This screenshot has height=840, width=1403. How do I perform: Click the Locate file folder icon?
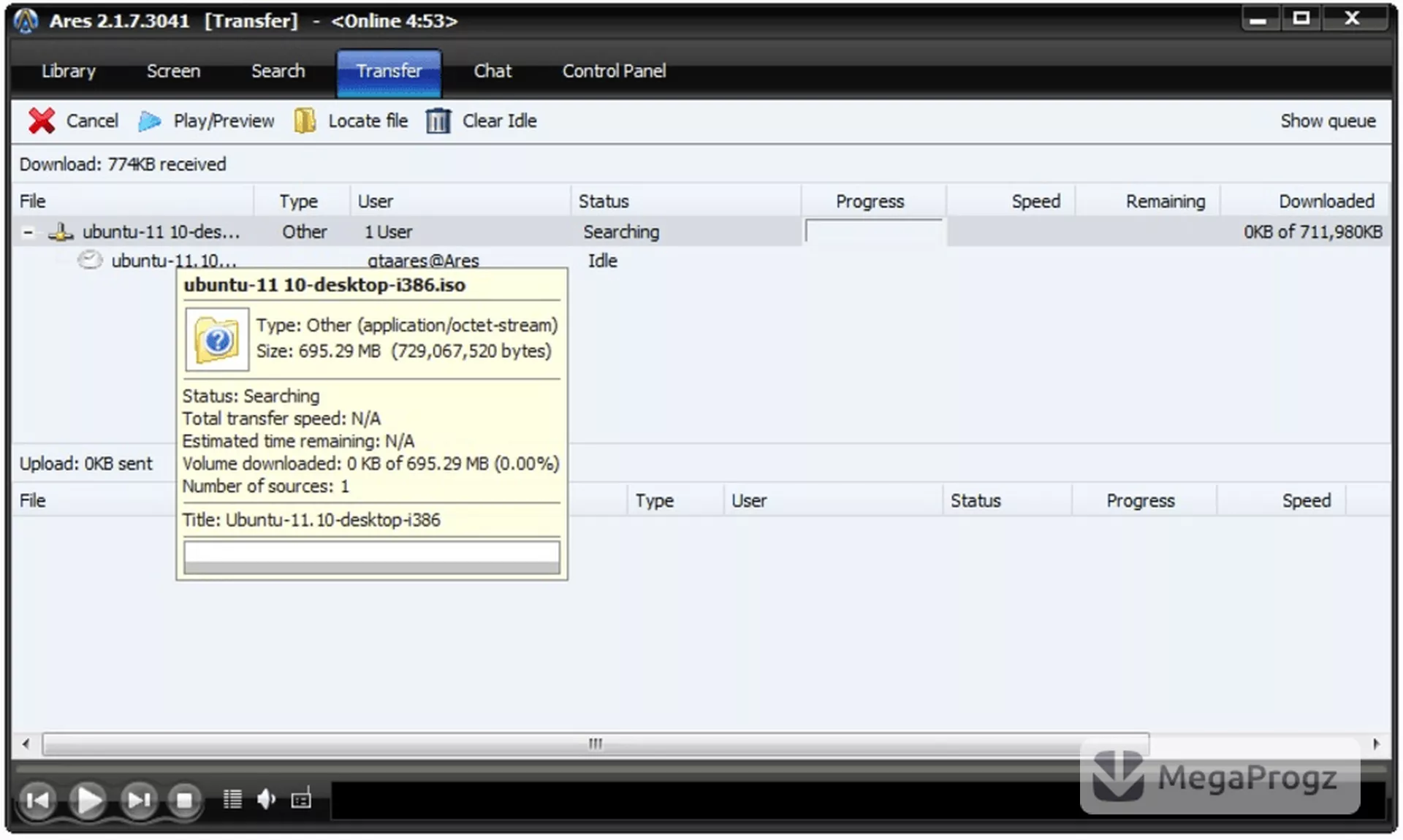305,121
